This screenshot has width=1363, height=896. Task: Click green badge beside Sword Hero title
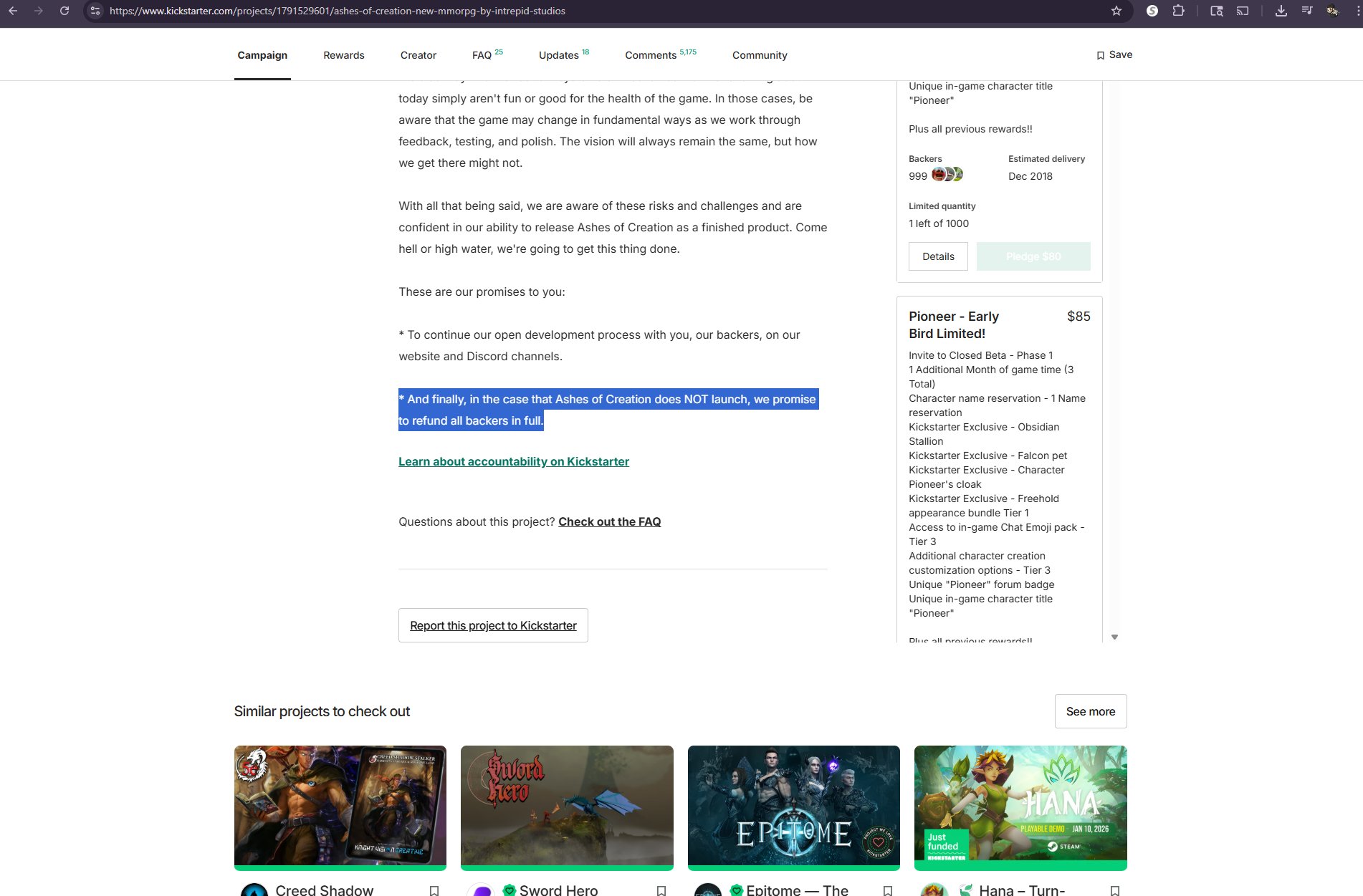pos(510,890)
